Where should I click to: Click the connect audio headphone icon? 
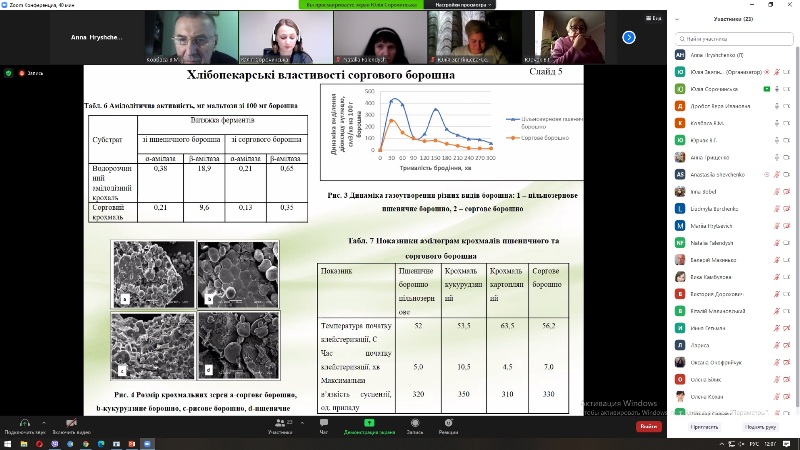pyautogui.click(x=23, y=423)
